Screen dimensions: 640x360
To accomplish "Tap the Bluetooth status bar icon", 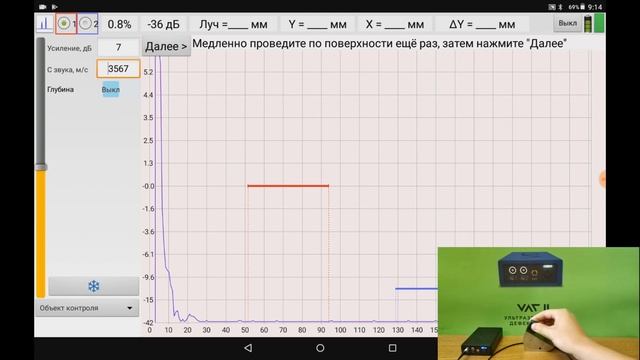I will point(560,7).
